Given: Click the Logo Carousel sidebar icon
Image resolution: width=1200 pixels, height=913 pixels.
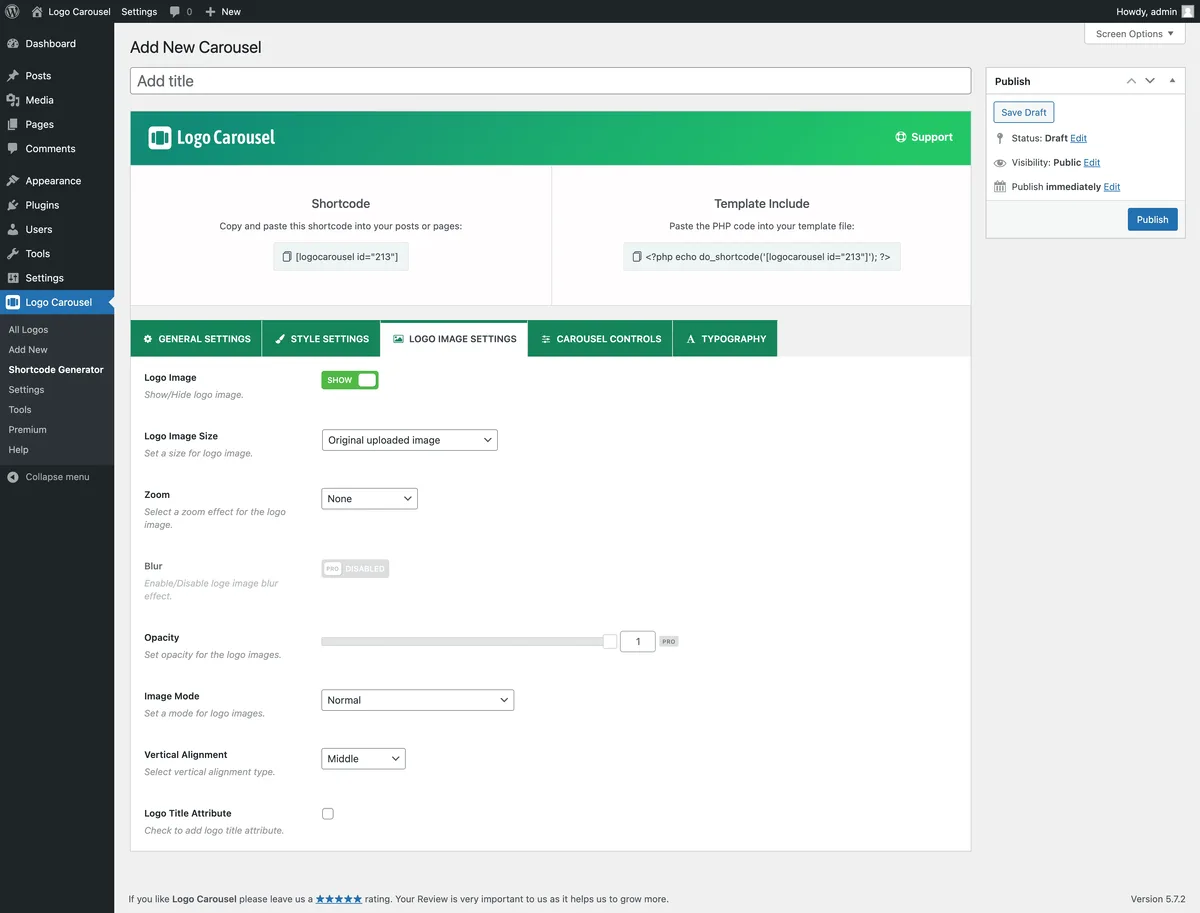Looking at the screenshot, I should 13,302.
